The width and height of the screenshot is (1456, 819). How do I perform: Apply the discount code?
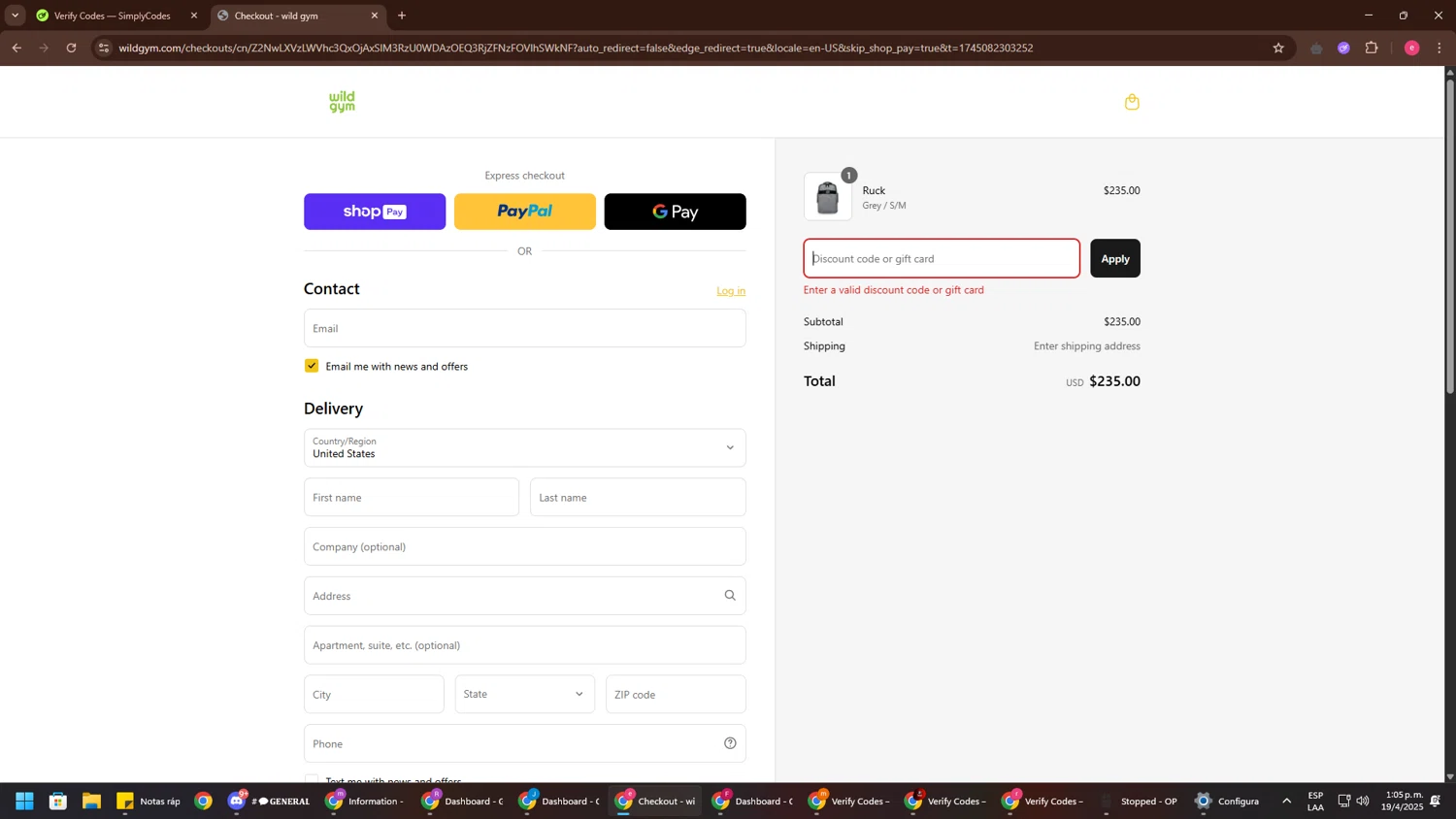pyautogui.click(x=1114, y=258)
